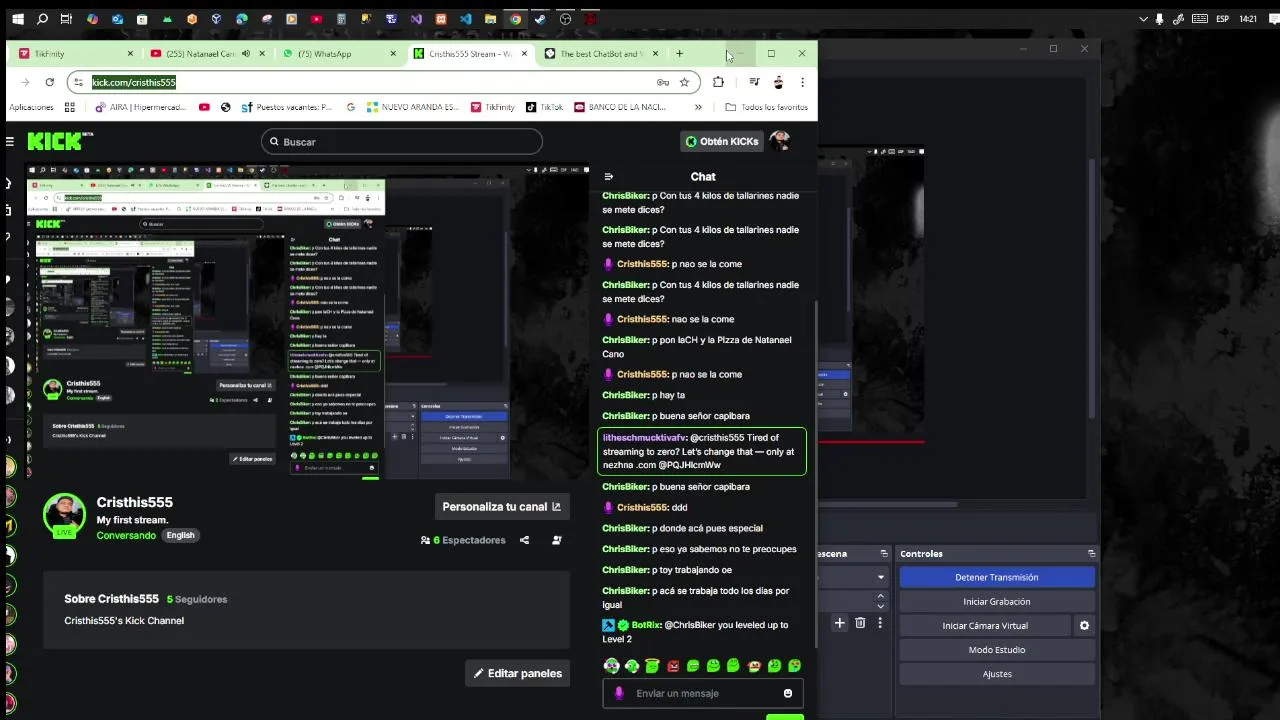Click Iniciar Cámara Virtual in OBS
The height and width of the screenshot is (720, 1280).
point(985,626)
